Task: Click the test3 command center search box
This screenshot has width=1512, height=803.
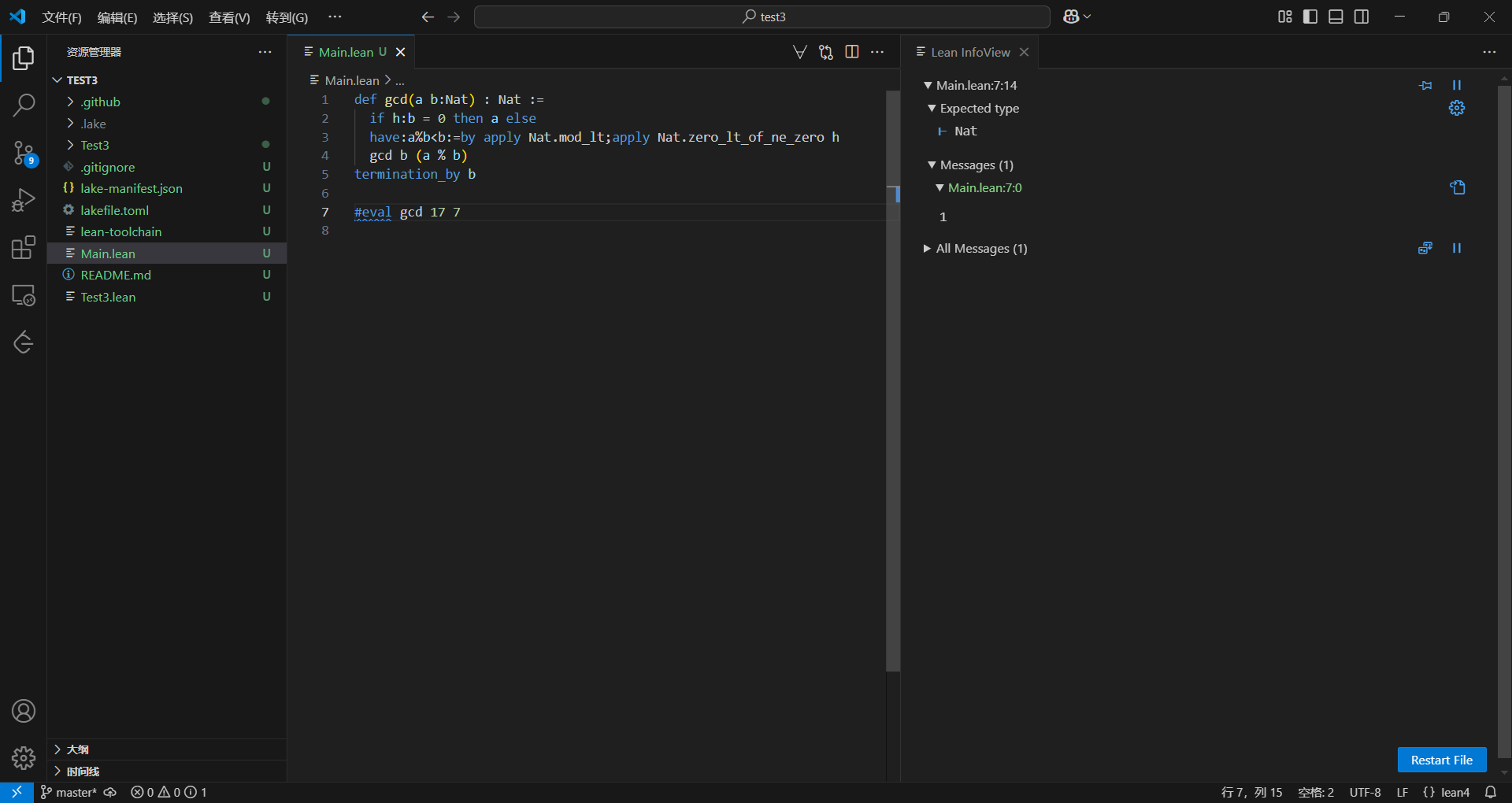Action: [x=762, y=17]
